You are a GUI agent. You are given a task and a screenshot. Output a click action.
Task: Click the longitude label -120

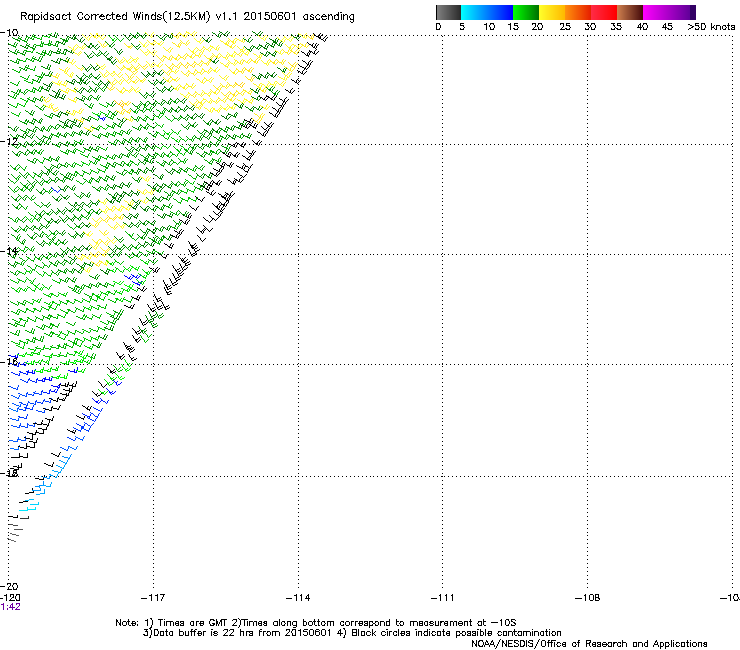point(10,598)
